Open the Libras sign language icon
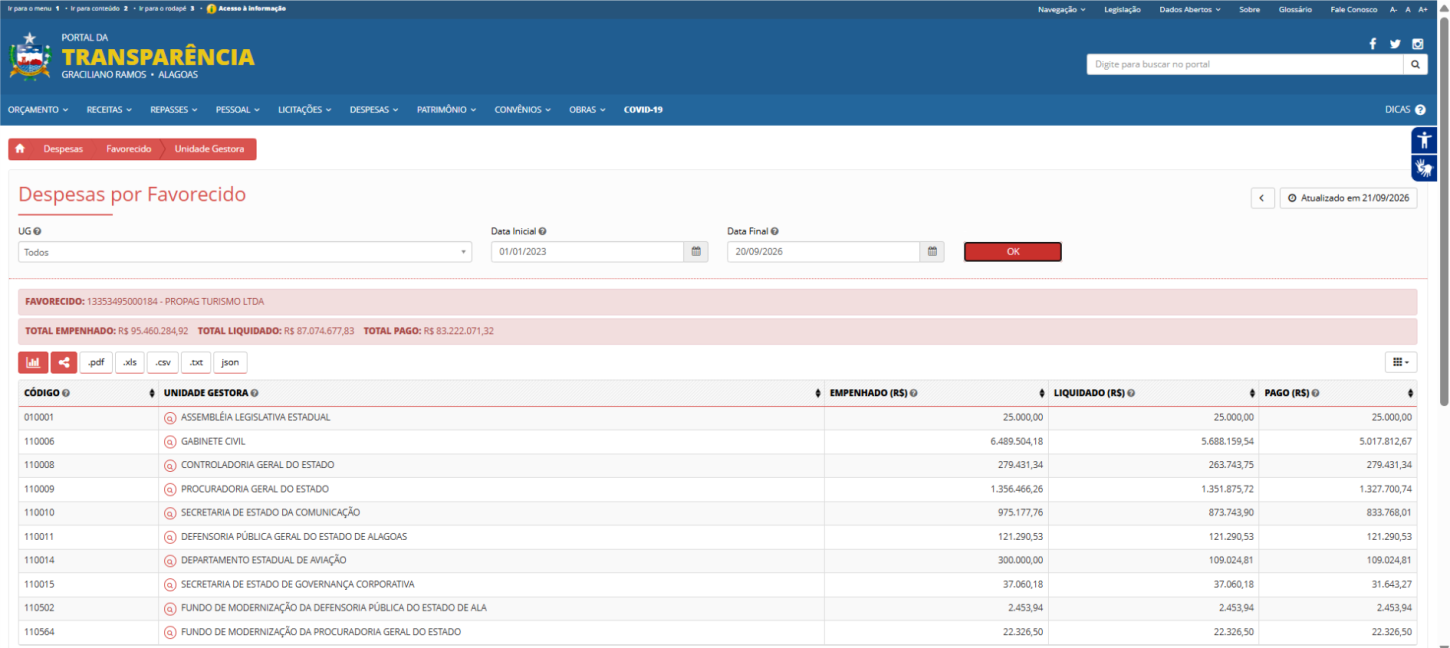 click(x=1424, y=168)
